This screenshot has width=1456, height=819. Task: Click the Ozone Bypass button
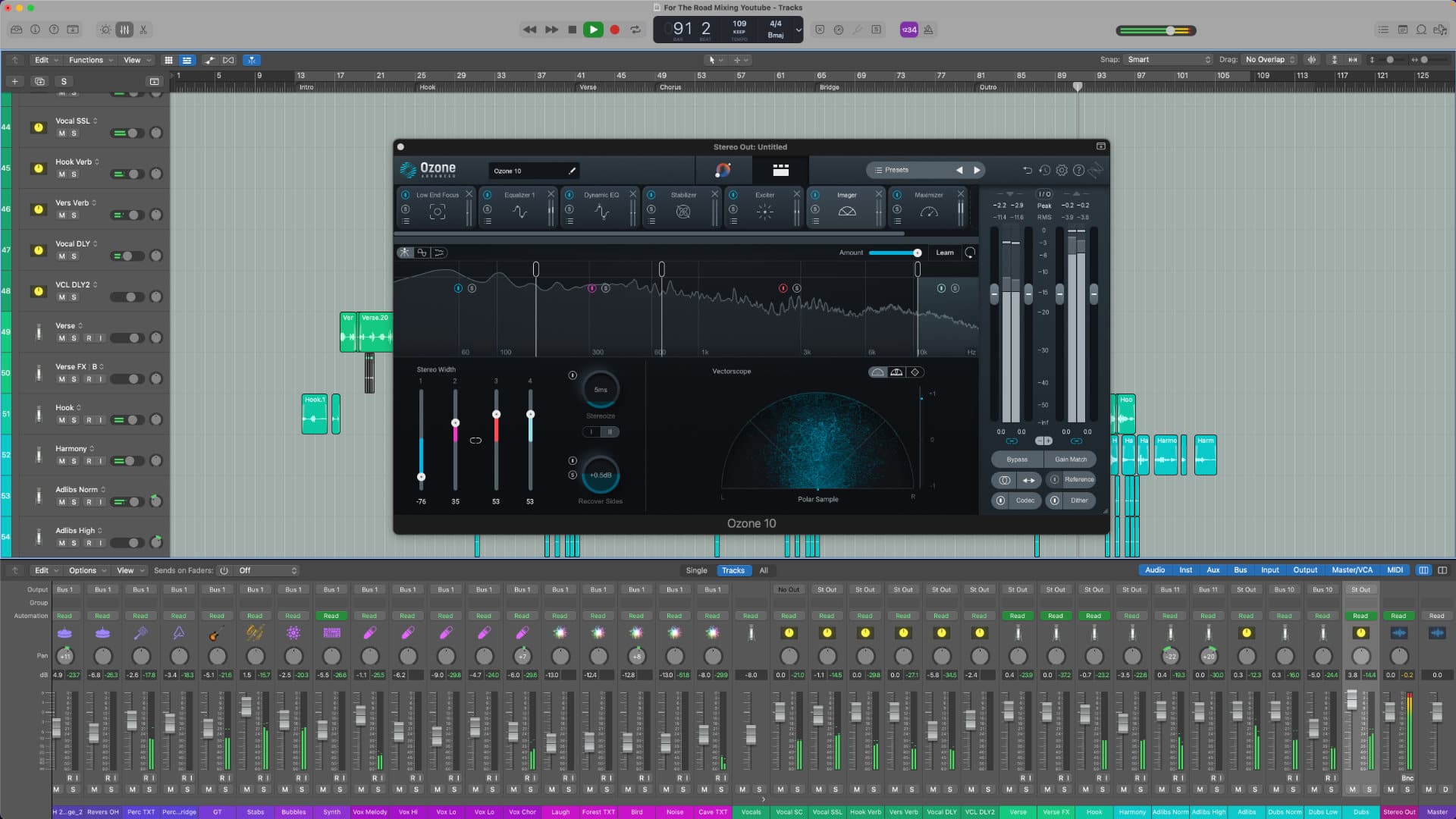(1017, 460)
